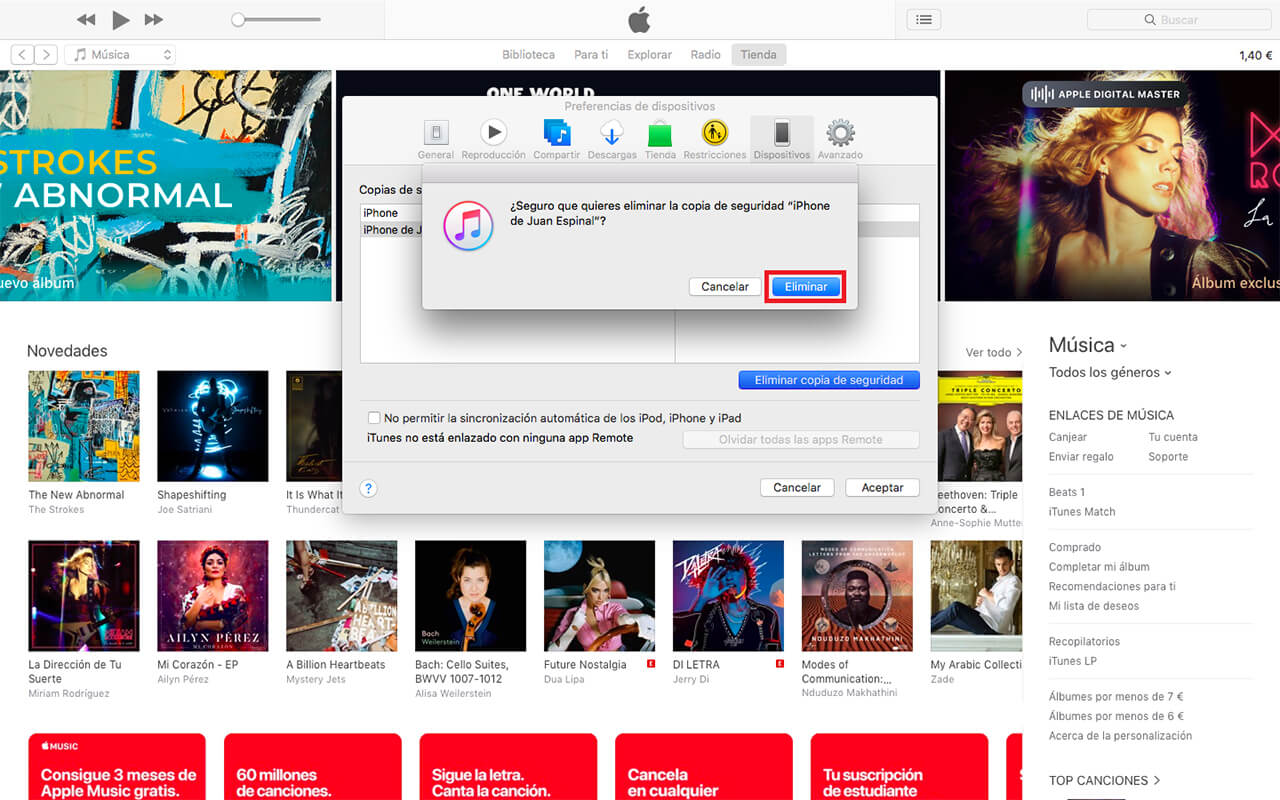Click the previous track rewind button
Image resolution: width=1280 pixels, height=800 pixels.
(x=87, y=20)
